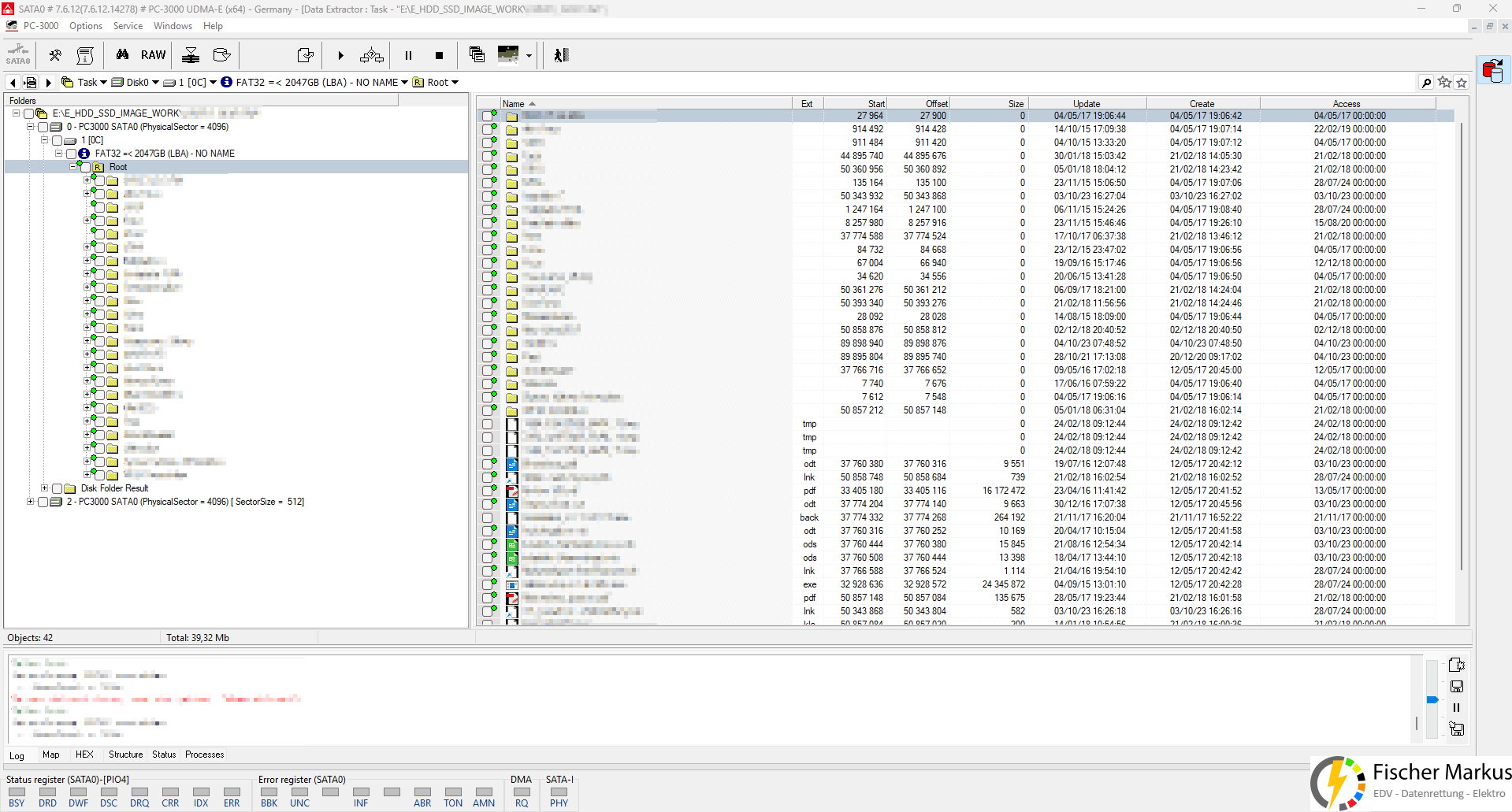The width and height of the screenshot is (1512, 812).
Task: Open the Service menu
Action: (128, 26)
